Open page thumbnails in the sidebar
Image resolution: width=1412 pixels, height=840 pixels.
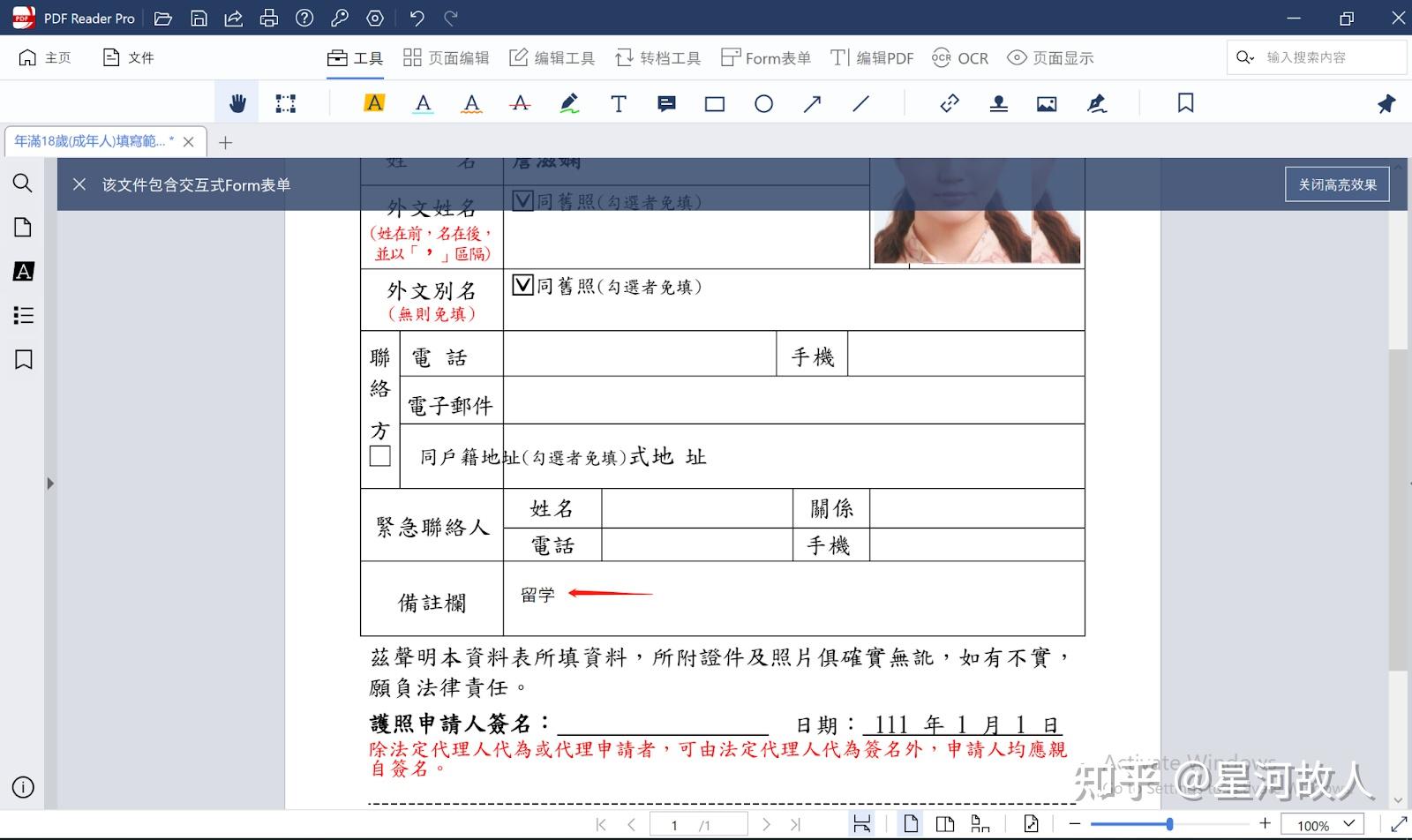click(23, 227)
